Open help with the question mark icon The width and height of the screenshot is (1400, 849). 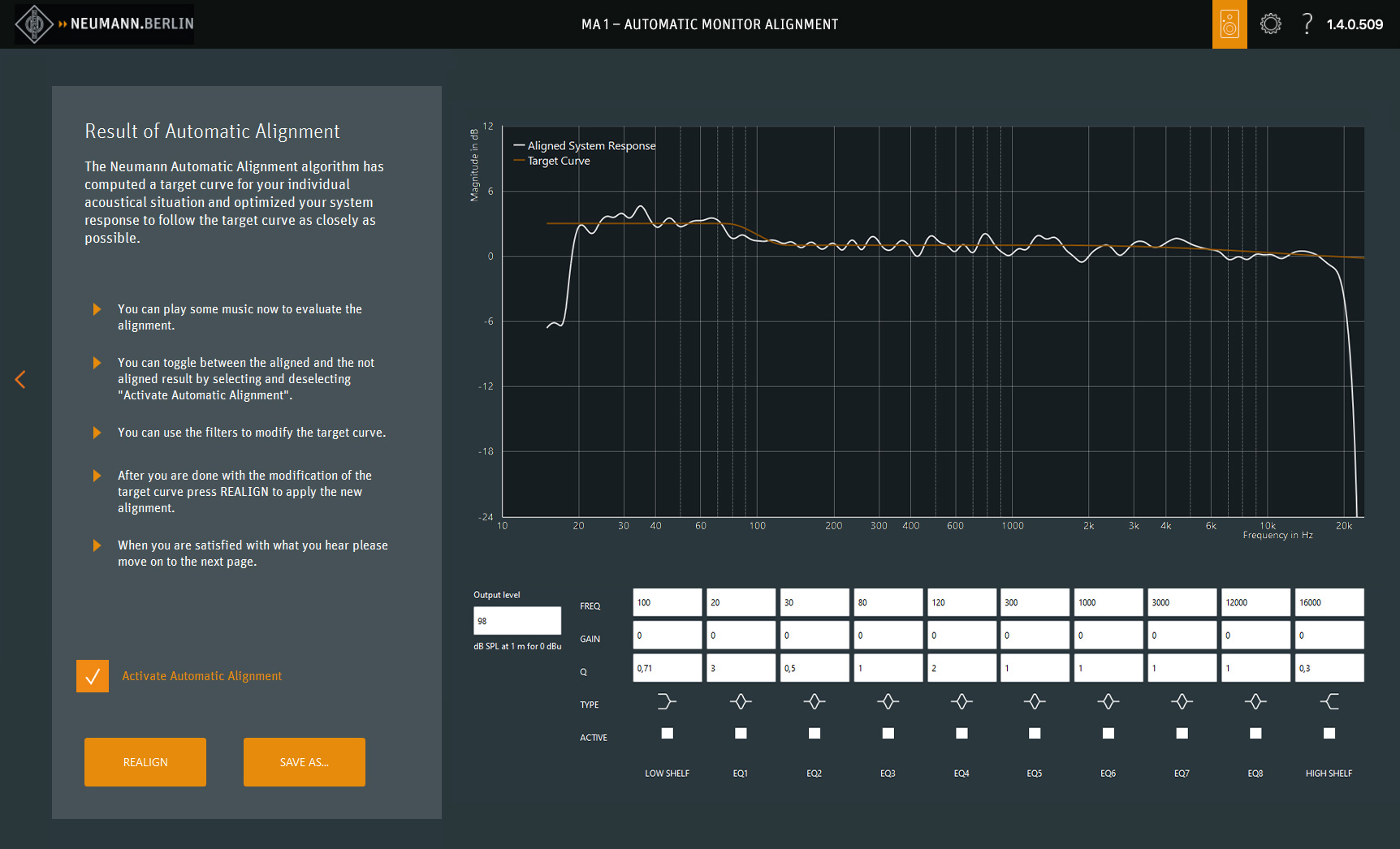pos(1307,24)
